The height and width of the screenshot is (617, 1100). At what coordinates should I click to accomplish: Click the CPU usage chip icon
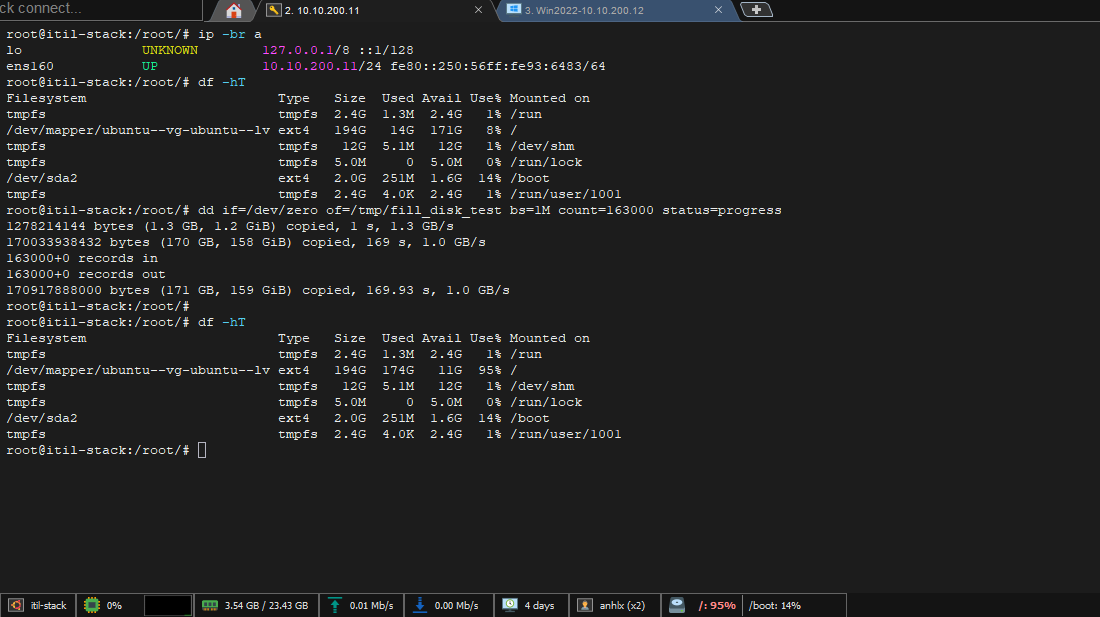pyautogui.click(x=91, y=605)
